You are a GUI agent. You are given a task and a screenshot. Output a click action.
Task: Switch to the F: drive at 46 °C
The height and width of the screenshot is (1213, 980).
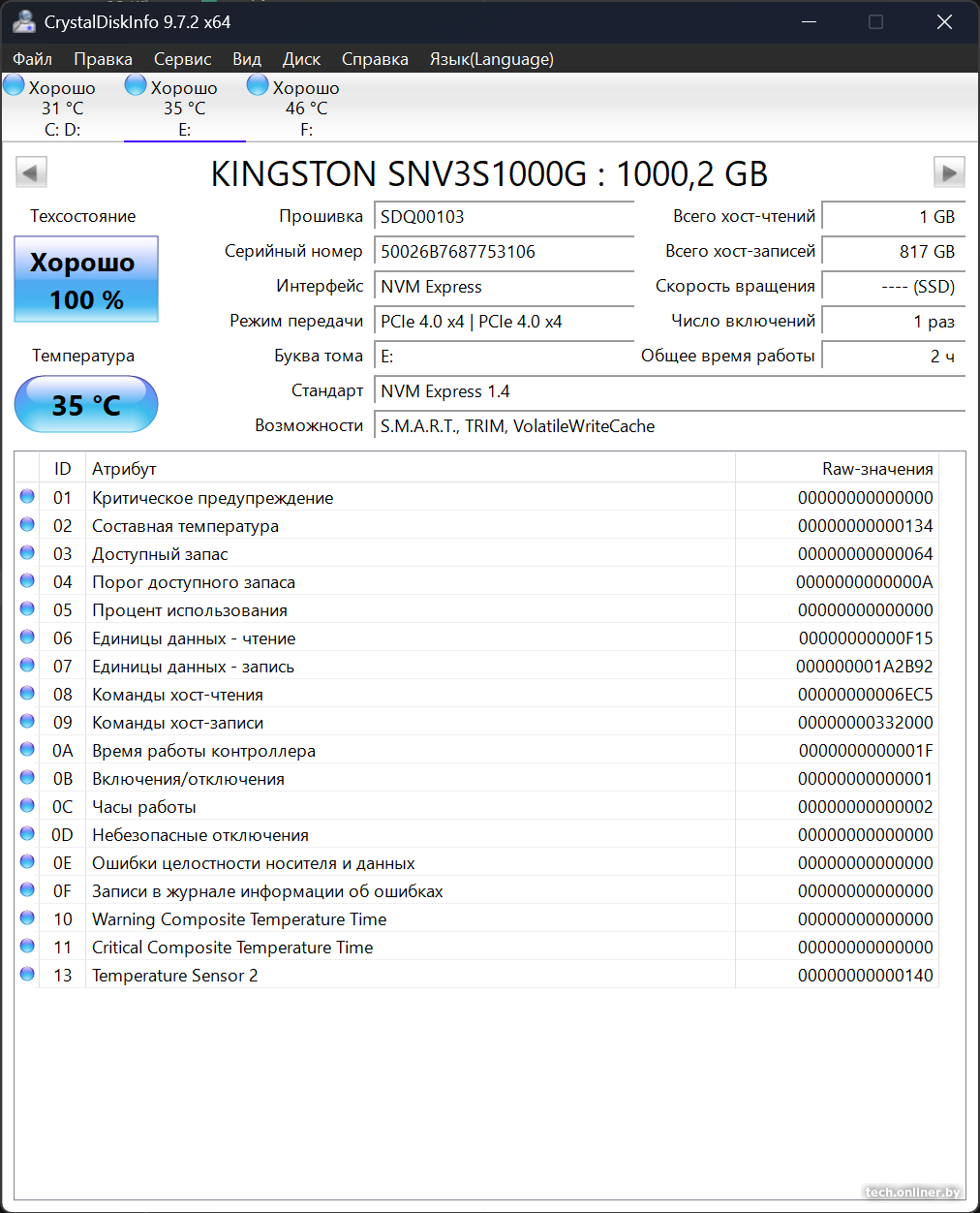click(x=306, y=109)
